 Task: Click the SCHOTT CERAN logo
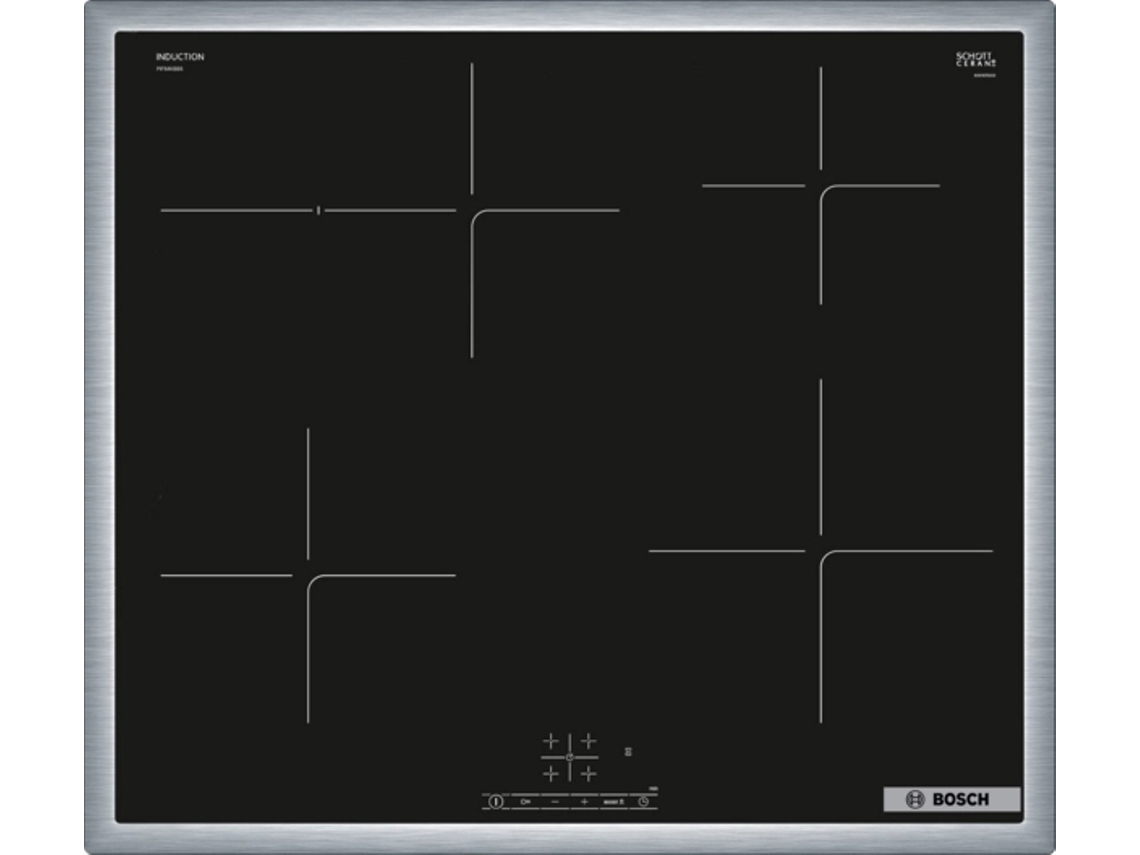point(976,59)
